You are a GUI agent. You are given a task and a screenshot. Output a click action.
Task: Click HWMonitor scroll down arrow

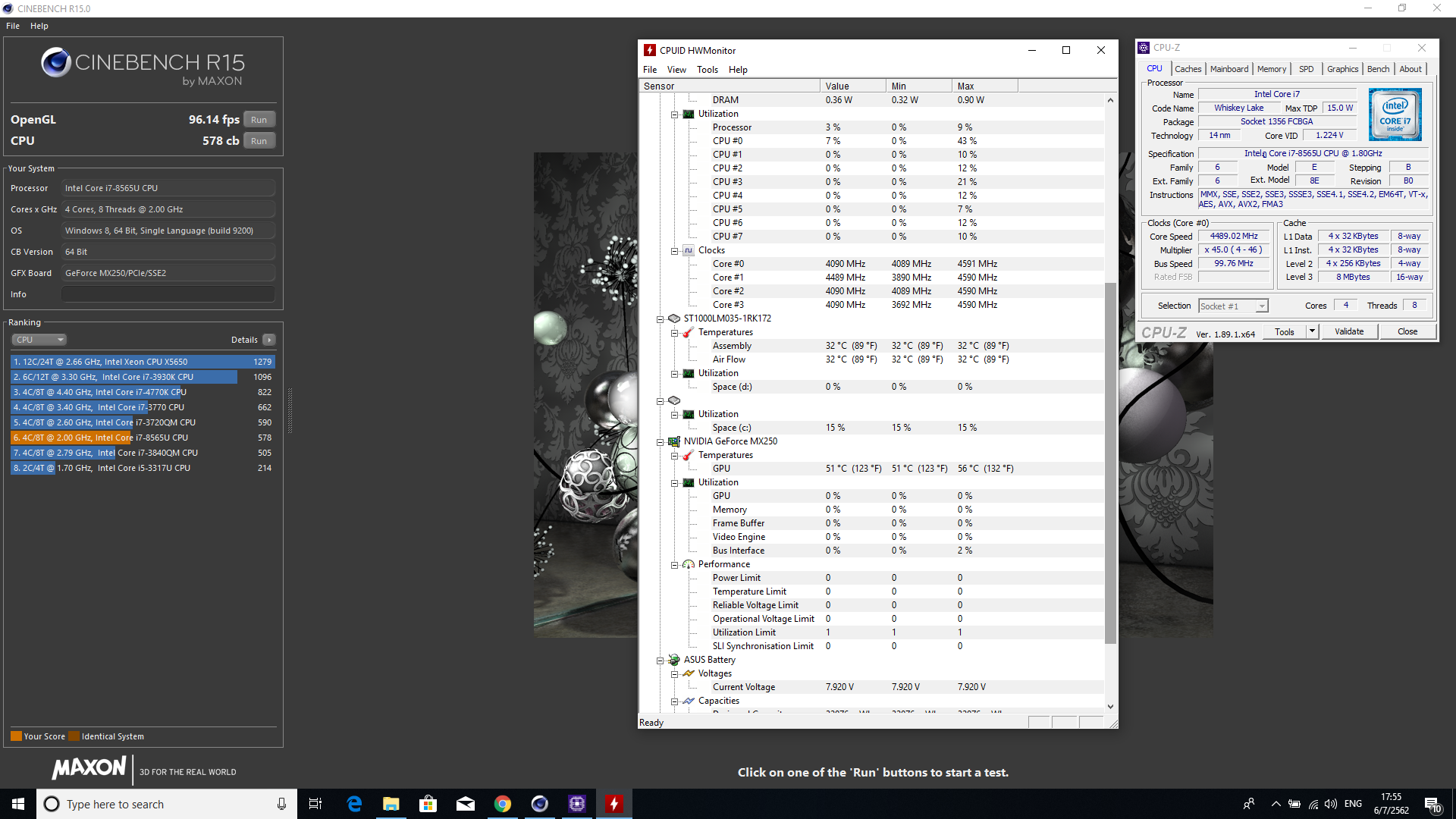(1110, 706)
